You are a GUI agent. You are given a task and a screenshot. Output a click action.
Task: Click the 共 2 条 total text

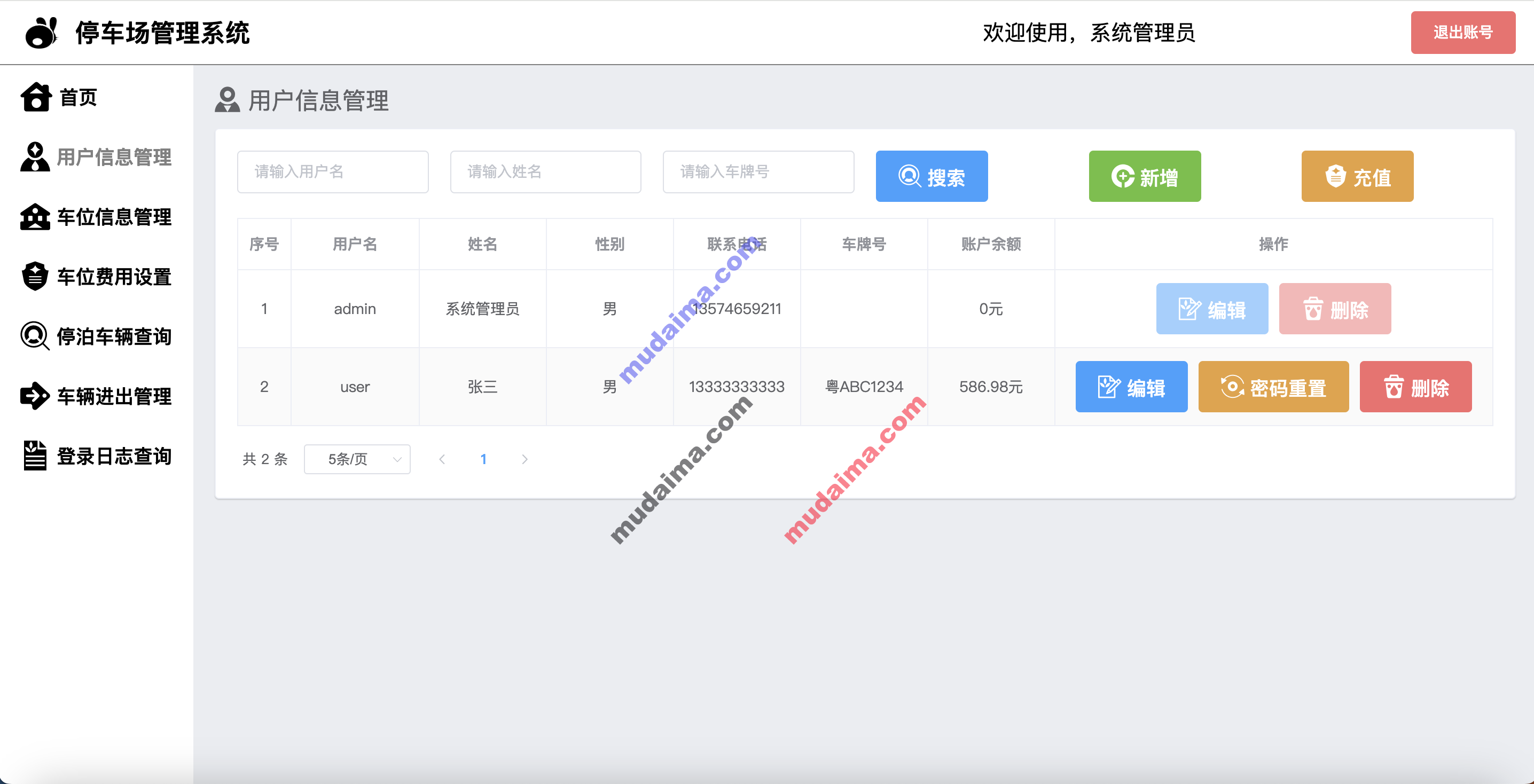(265, 459)
